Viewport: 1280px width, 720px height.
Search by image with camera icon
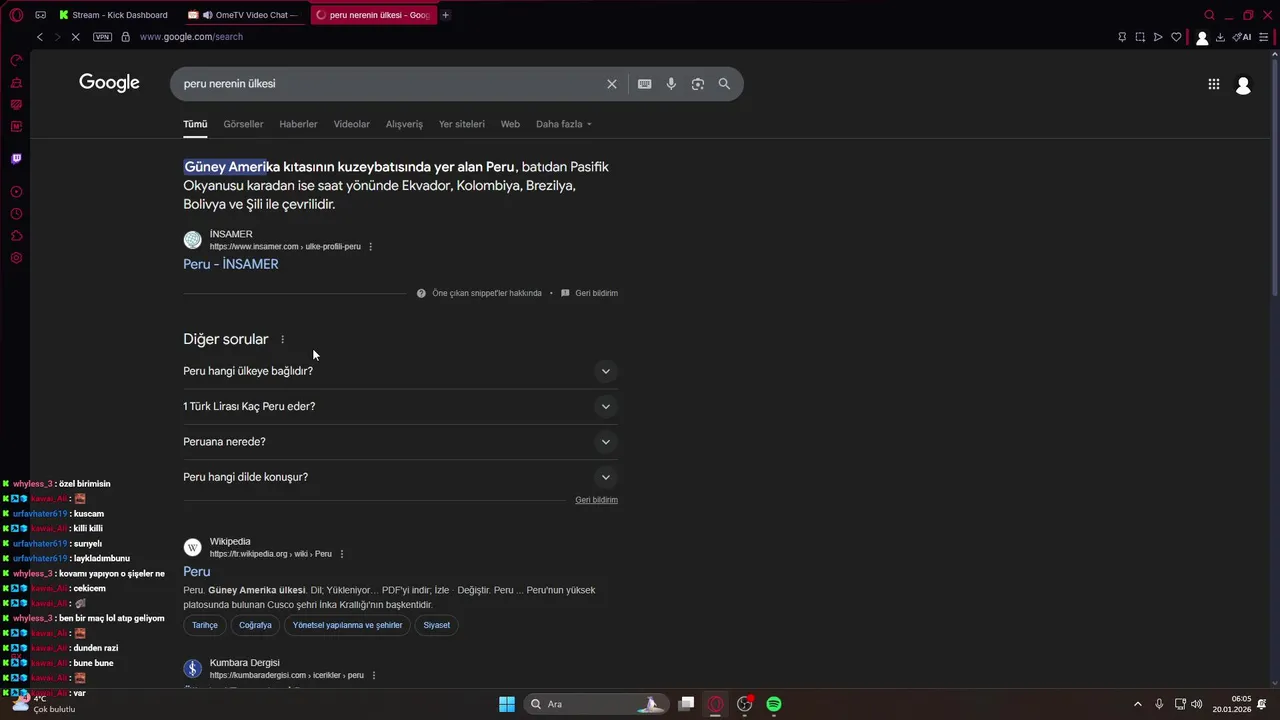698,84
